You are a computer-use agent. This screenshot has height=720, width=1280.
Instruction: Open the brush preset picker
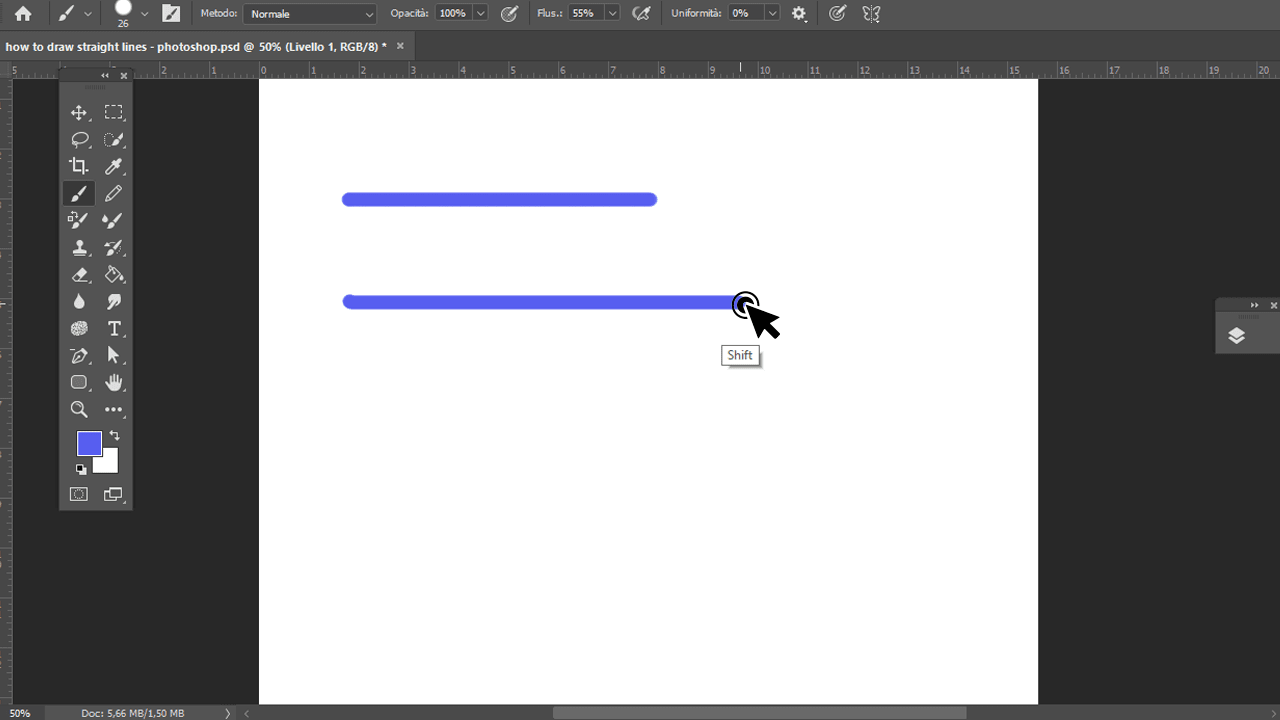(125, 13)
